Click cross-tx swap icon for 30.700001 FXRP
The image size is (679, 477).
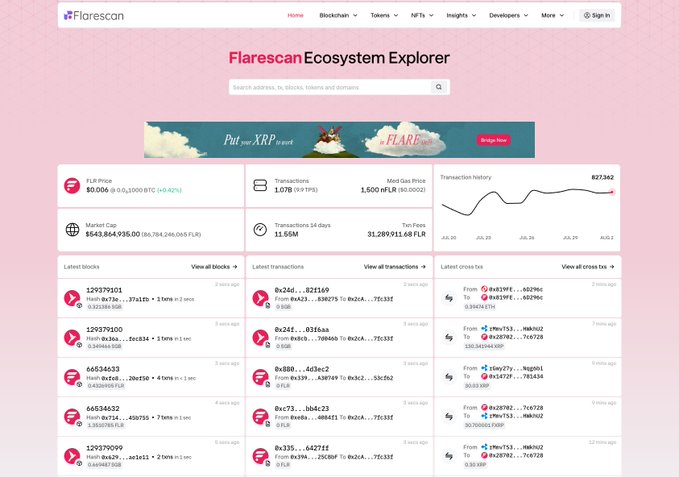click(449, 416)
